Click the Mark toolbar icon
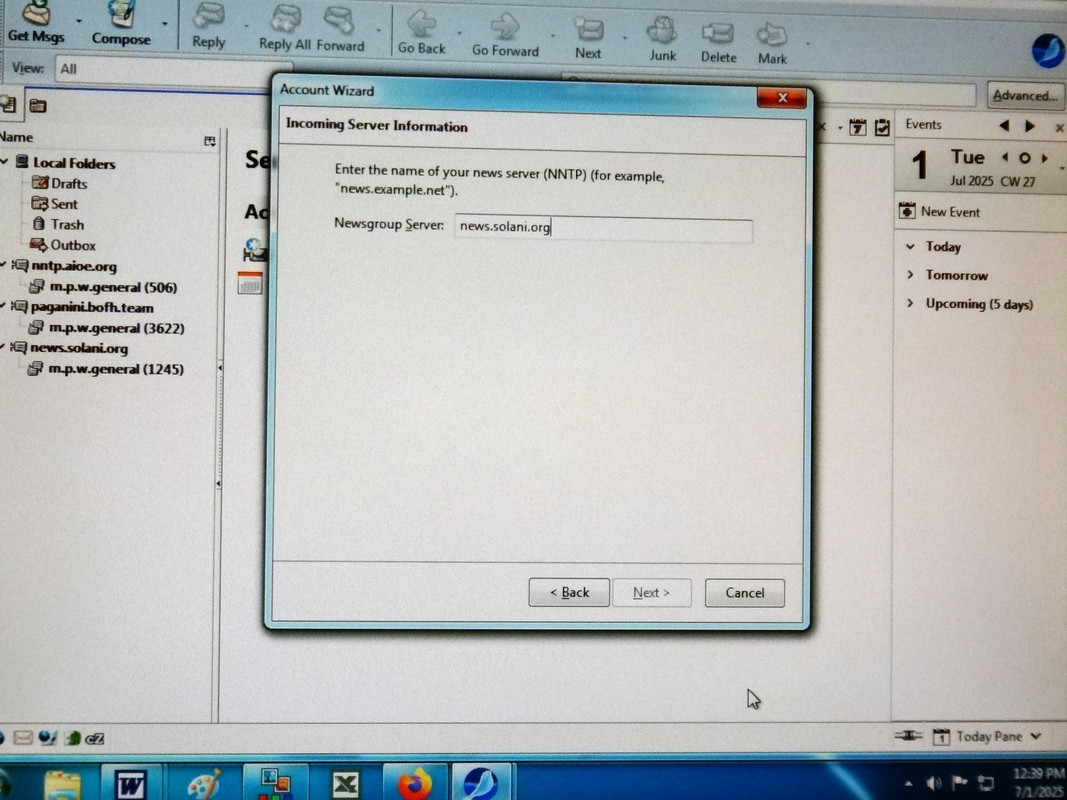This screenshot has width=1067, height=800. click(772, 44)
